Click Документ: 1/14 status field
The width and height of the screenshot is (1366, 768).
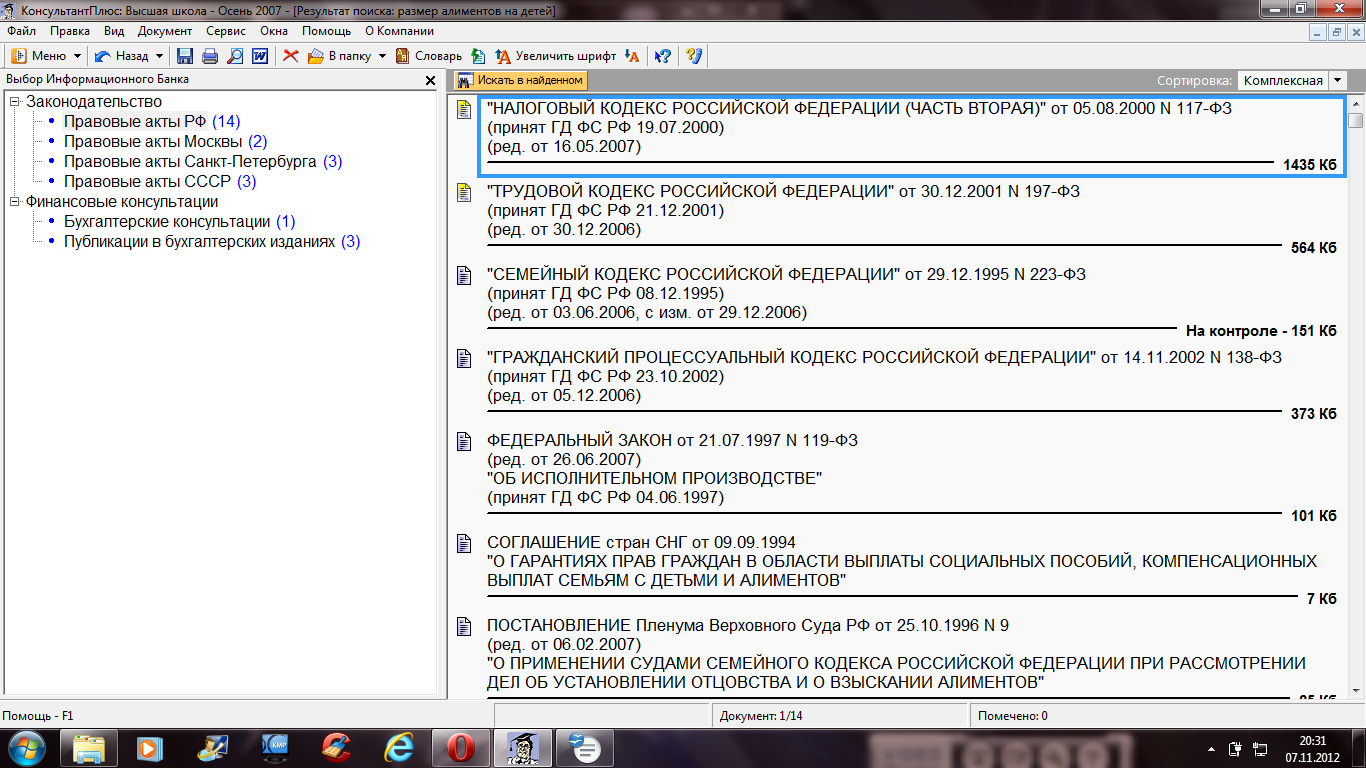click(840, 716)
